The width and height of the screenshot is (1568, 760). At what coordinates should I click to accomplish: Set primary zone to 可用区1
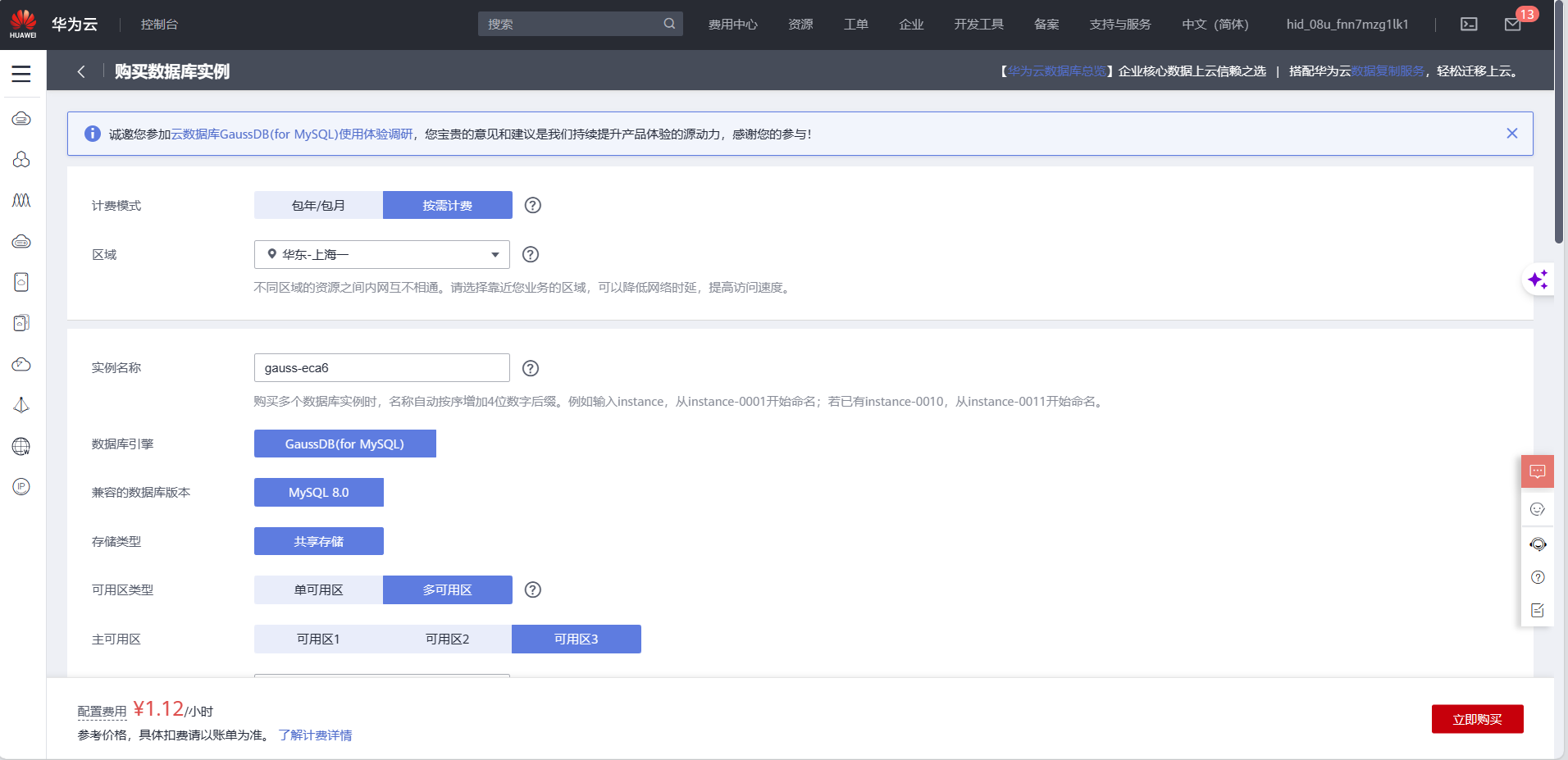click(318, 639)
